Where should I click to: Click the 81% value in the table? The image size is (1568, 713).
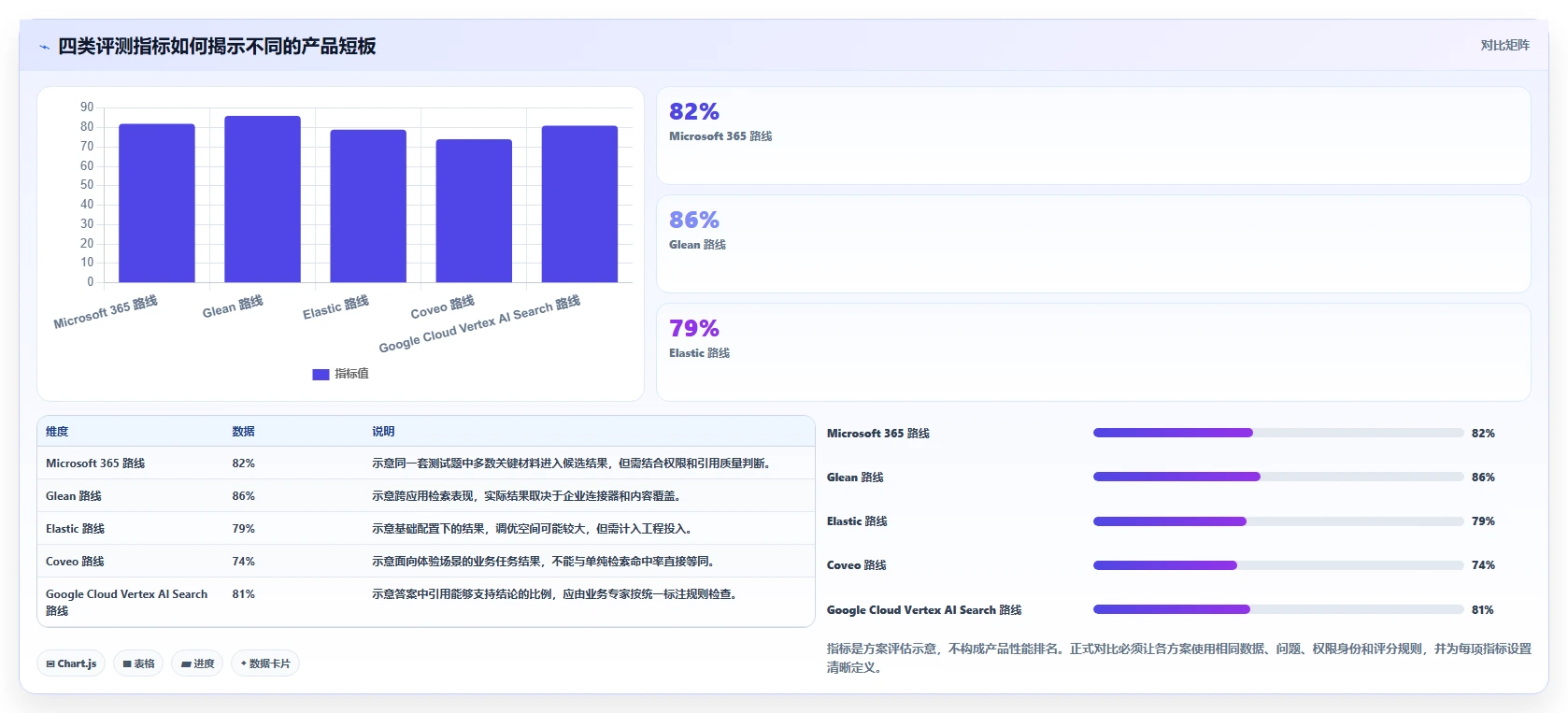(244, 594)
